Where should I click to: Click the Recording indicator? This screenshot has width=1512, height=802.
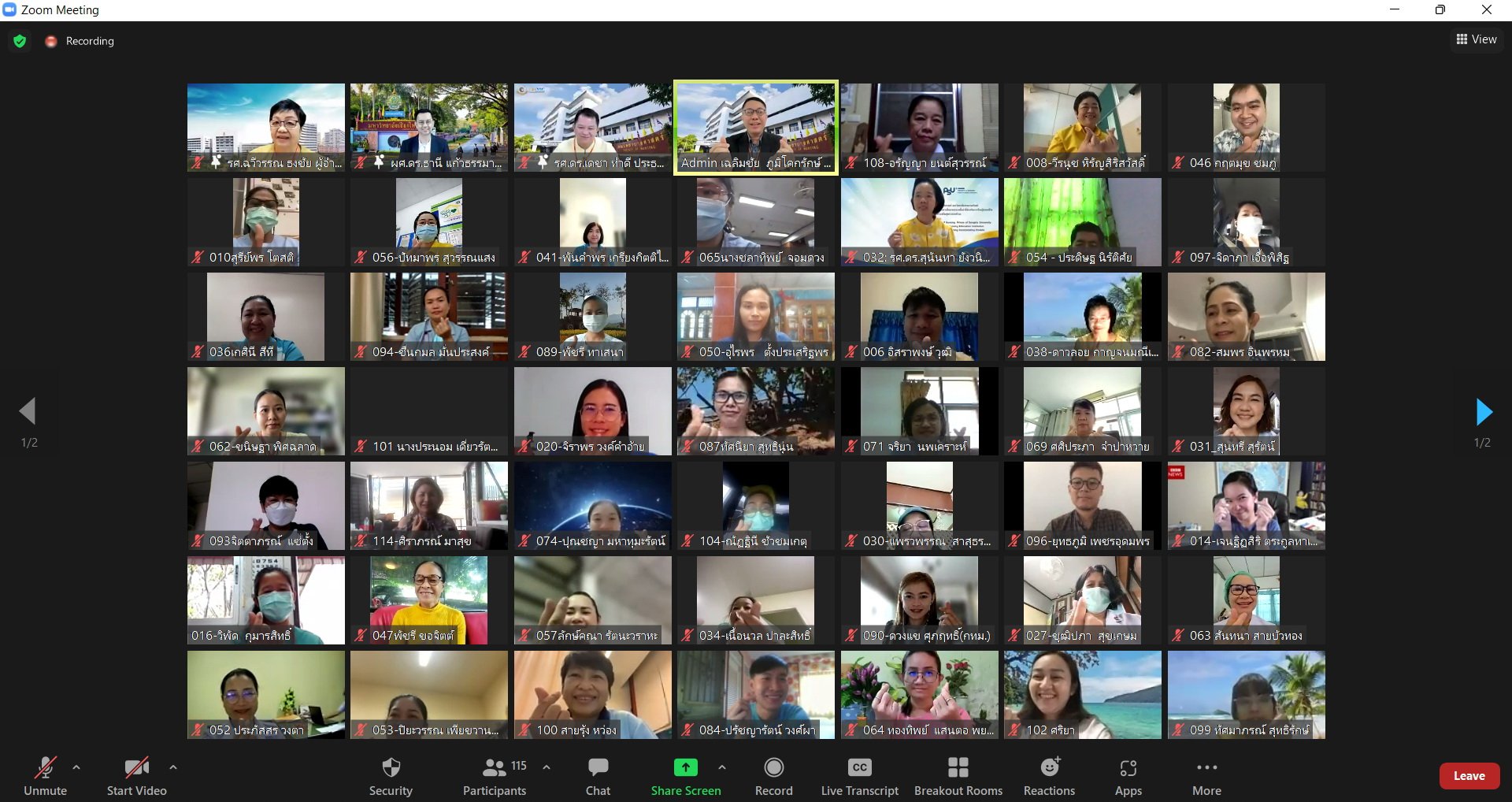coord(80,41)
